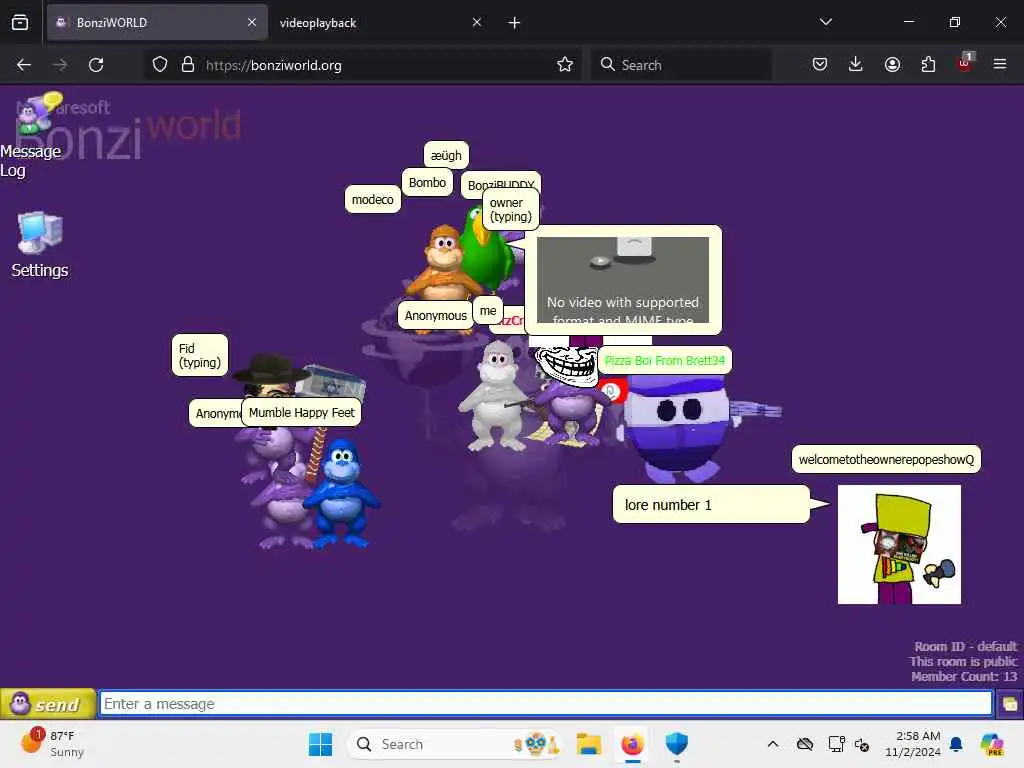Close the BonziWORLD tab
The width and height of the screenshot is (1024, 768).
[252, 22]
